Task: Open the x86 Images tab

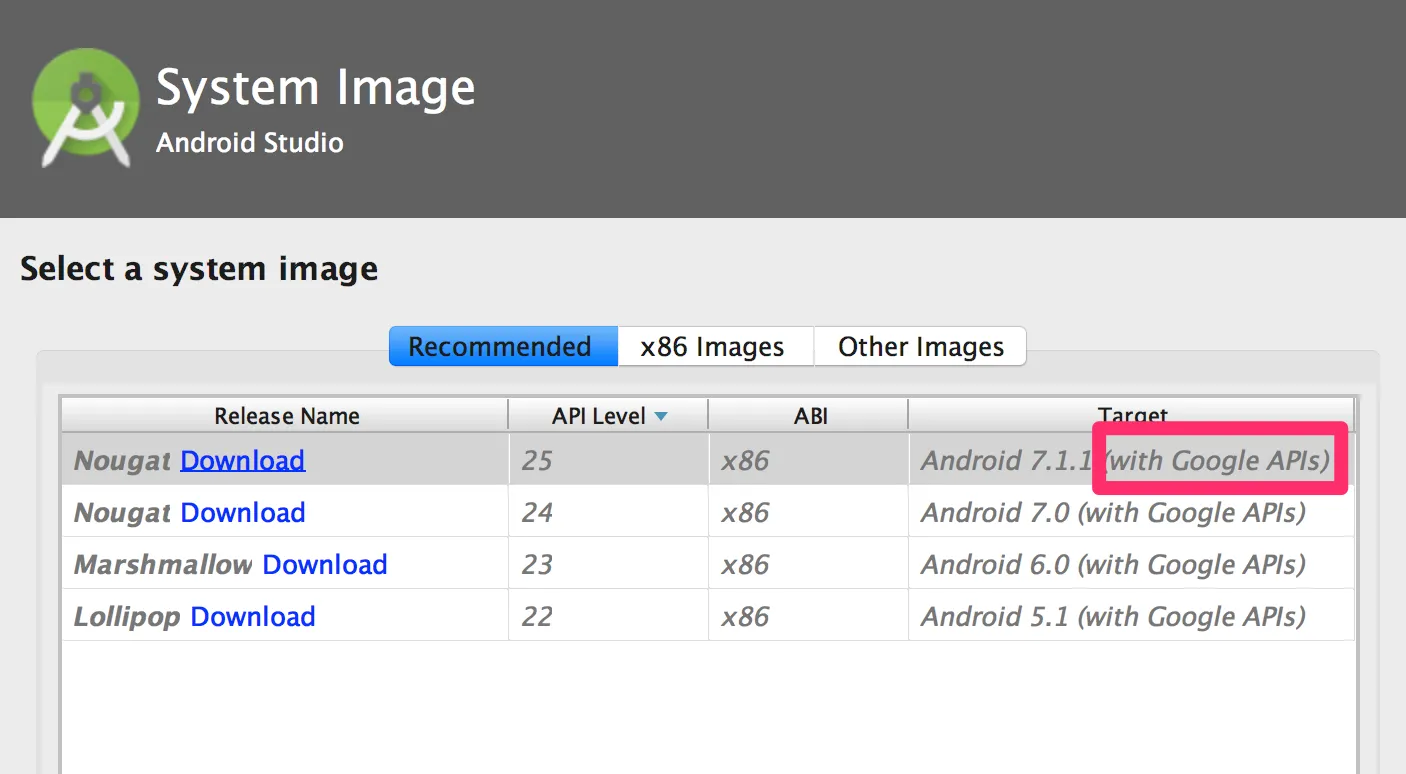Action: coord(716,346)
